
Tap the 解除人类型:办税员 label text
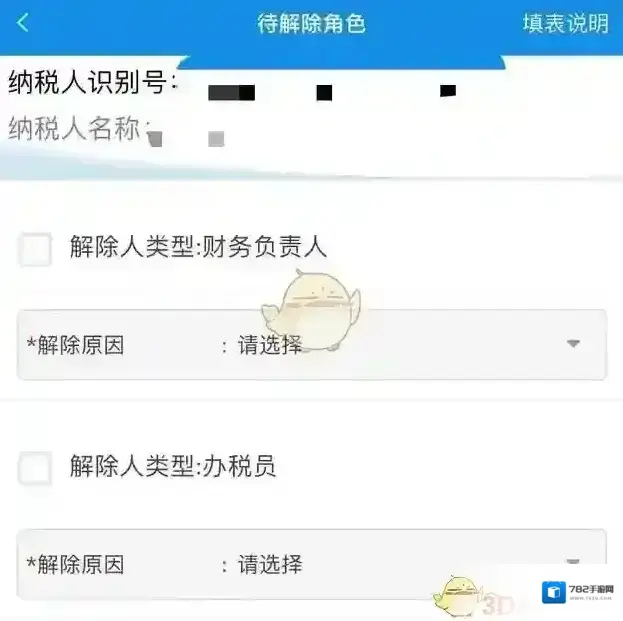click(173, 466)
